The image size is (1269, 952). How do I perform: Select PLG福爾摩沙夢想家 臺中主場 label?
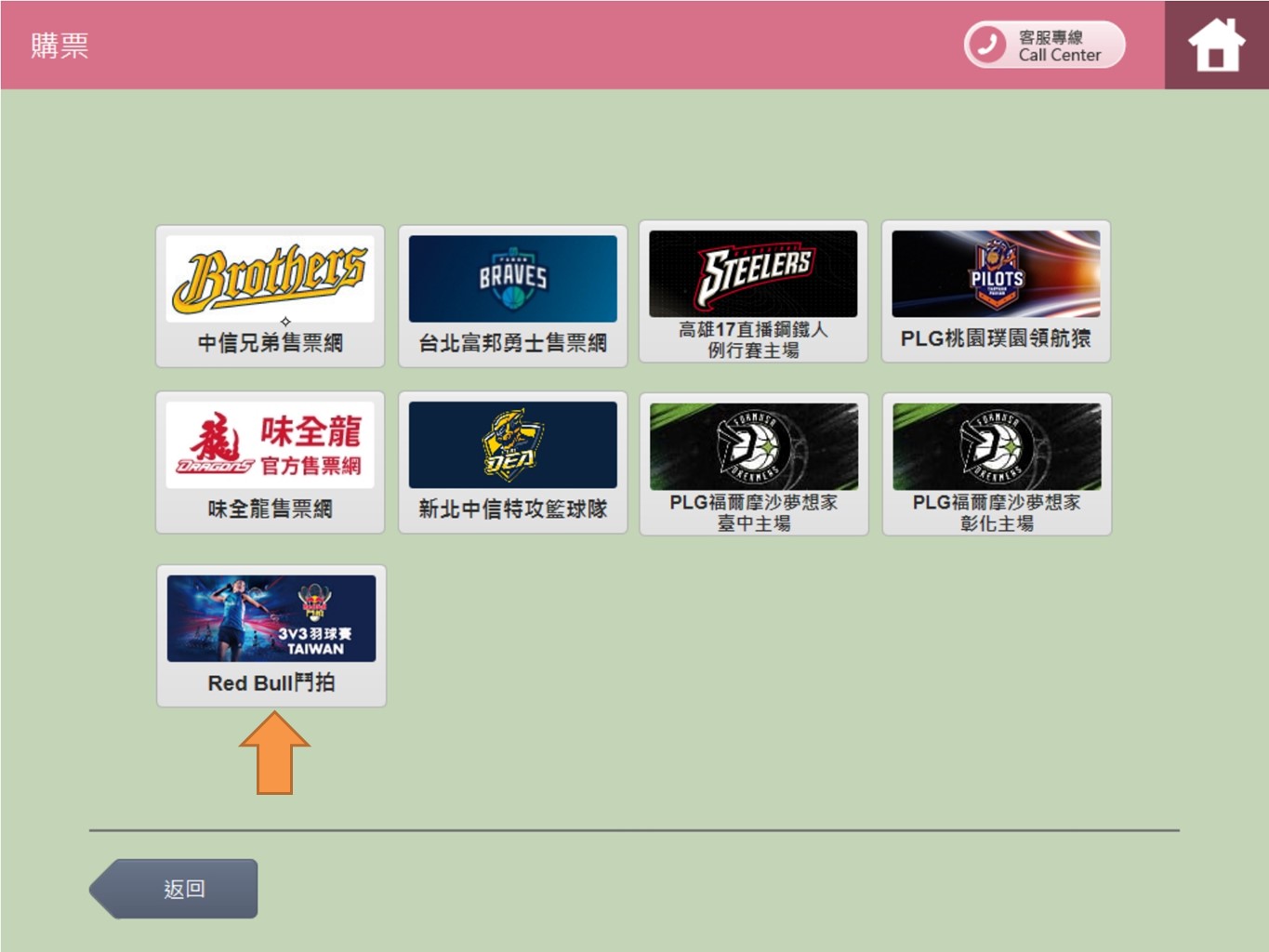tap(754, 512)
